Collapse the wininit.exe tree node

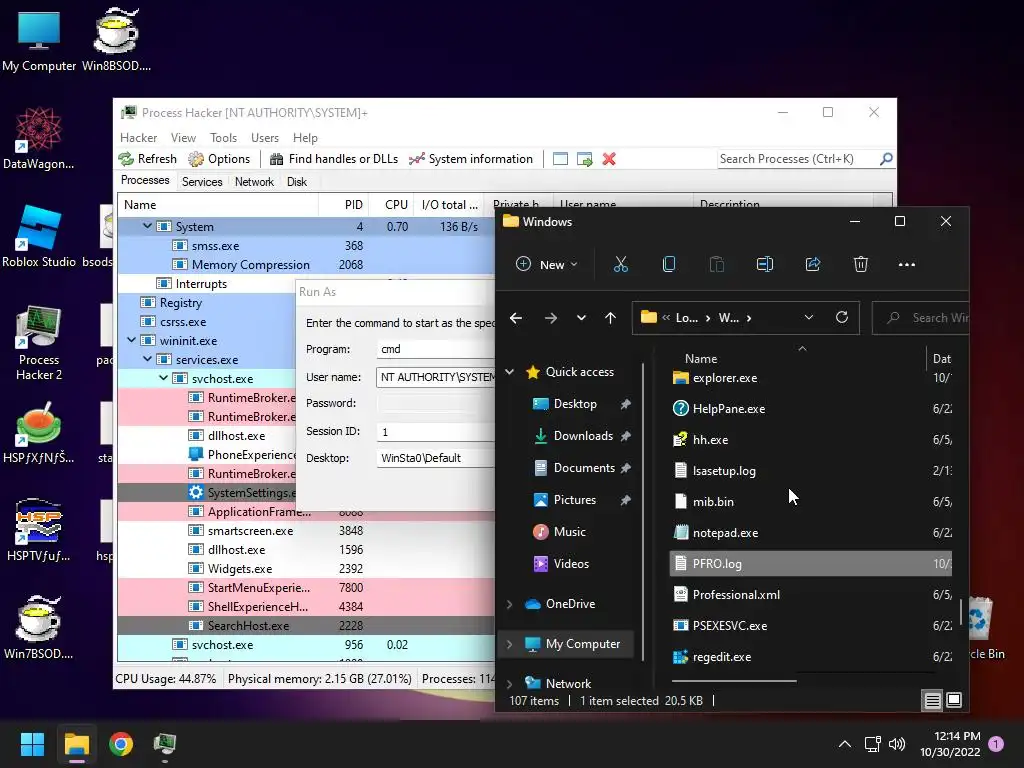132,340
